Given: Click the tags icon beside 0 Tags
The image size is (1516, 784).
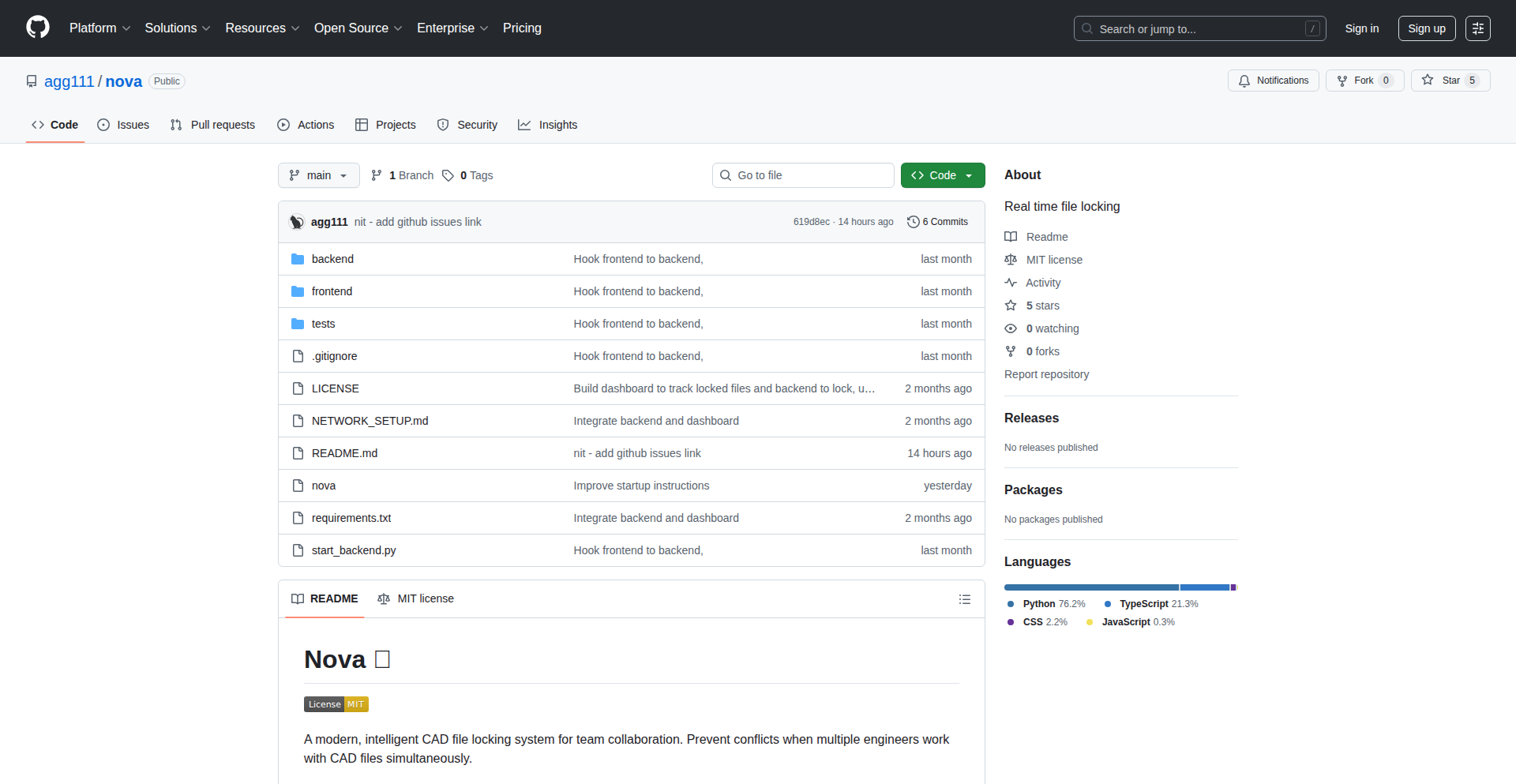Looking at the screenshot, I should pyautogui.click(x=448, y=175).
